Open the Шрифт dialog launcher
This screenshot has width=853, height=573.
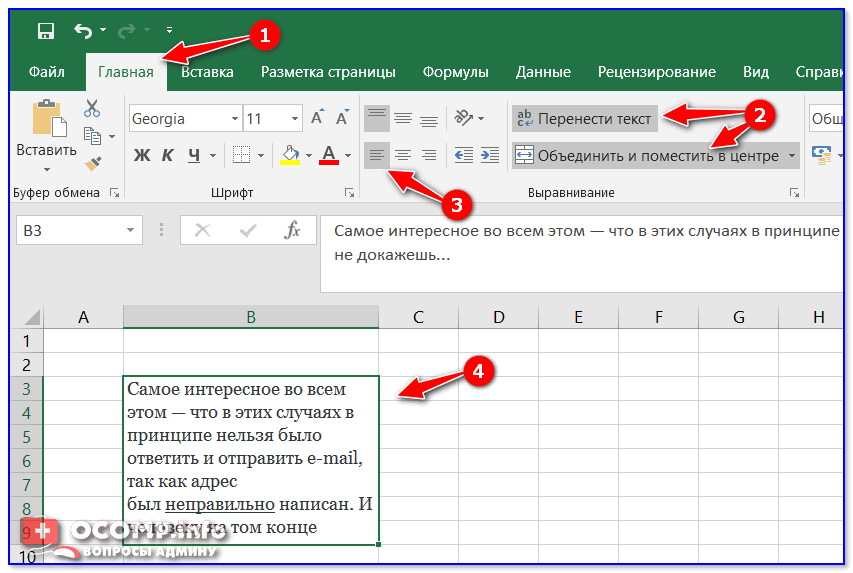(349, 193)
